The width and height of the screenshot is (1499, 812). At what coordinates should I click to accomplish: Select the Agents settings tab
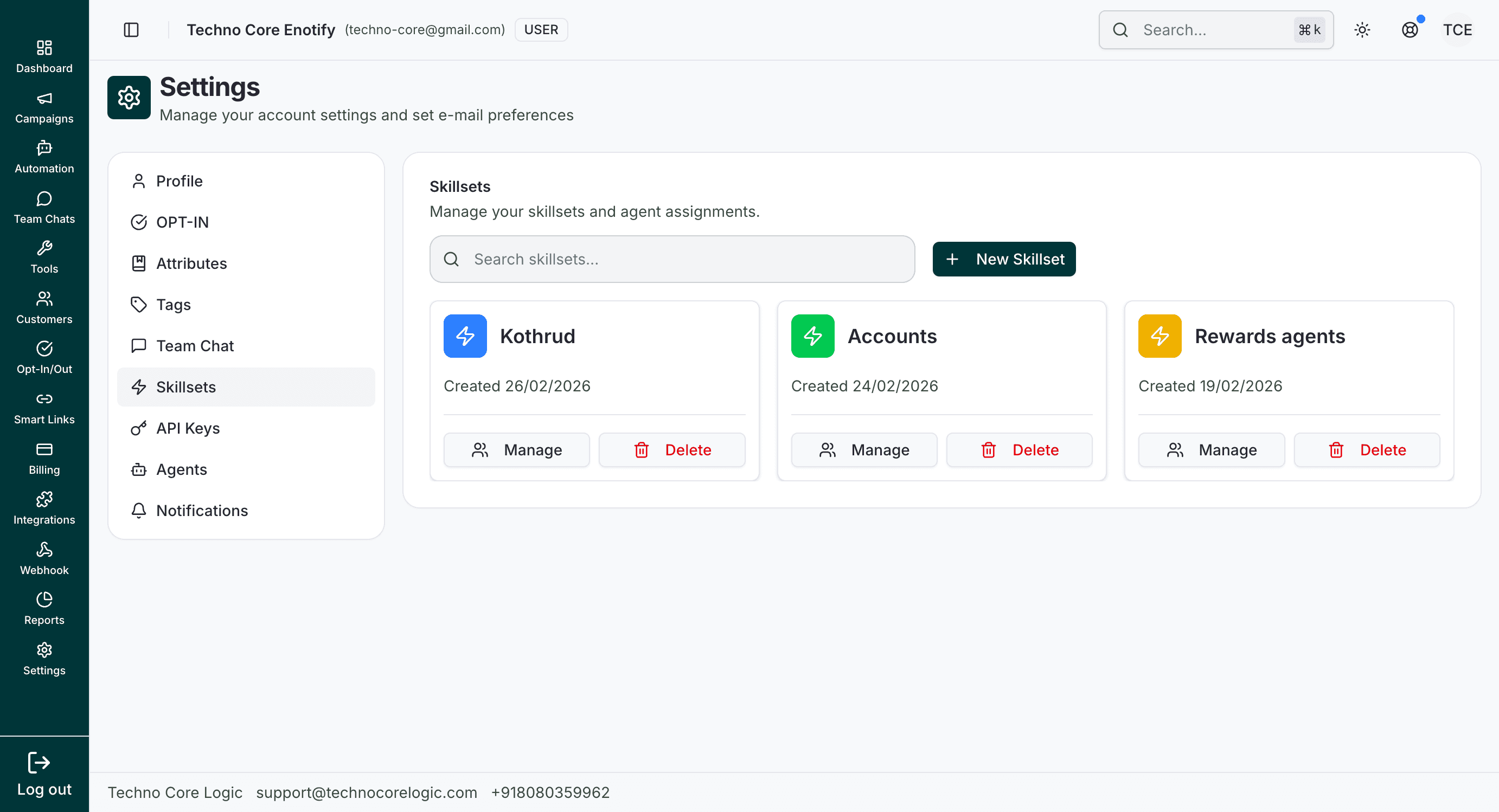[x=246, y=469]
